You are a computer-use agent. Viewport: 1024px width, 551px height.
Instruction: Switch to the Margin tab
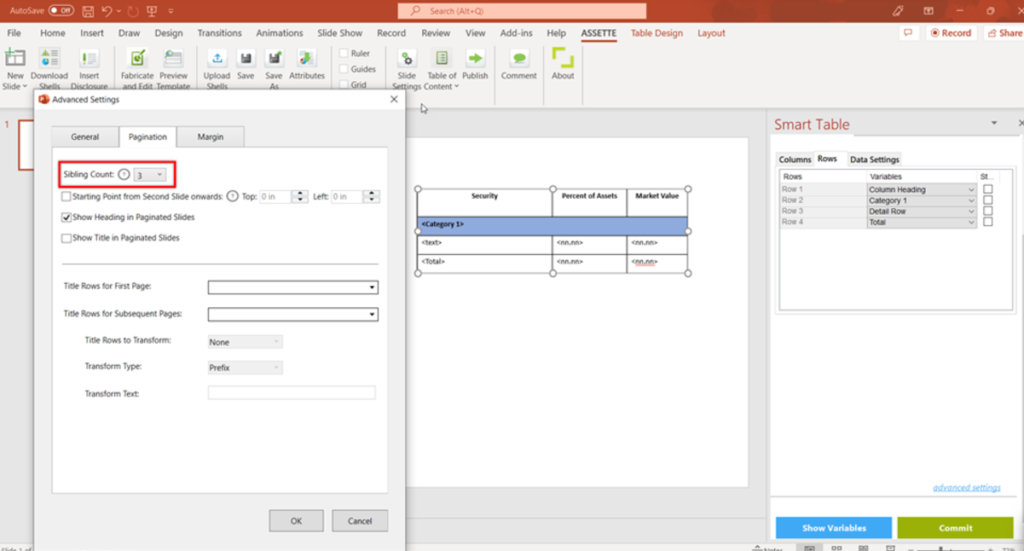(210, 136)
